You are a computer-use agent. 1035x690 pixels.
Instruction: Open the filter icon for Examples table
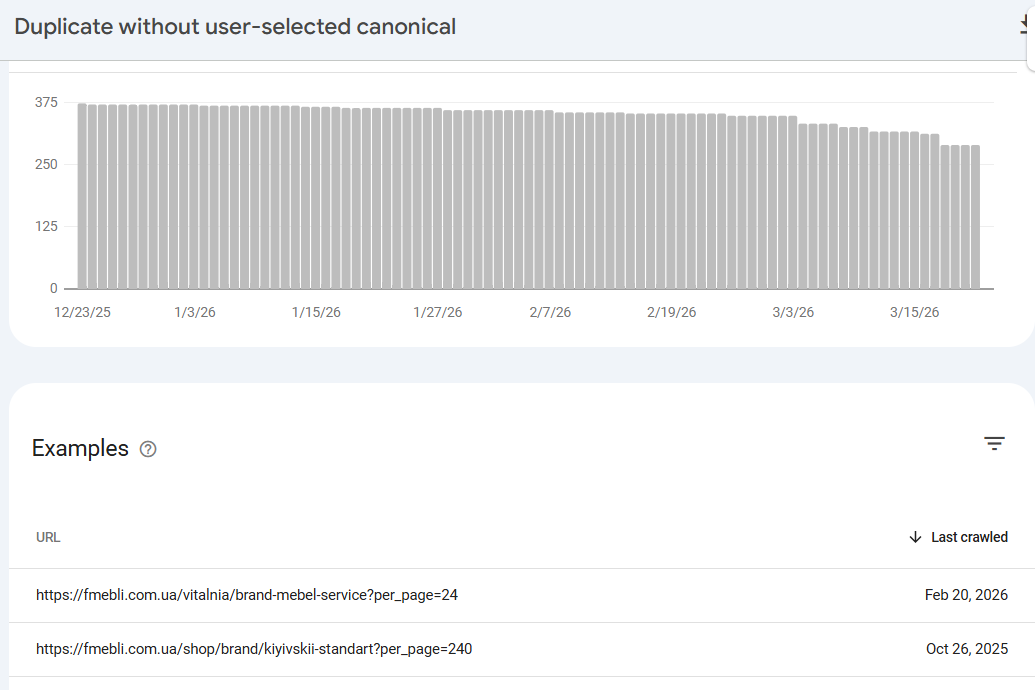(994, 444)
